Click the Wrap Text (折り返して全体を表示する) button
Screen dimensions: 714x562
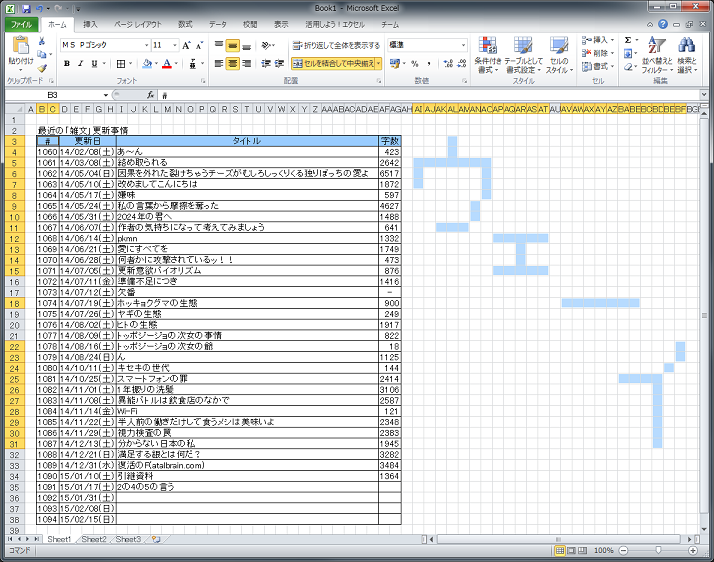point(336,45)
